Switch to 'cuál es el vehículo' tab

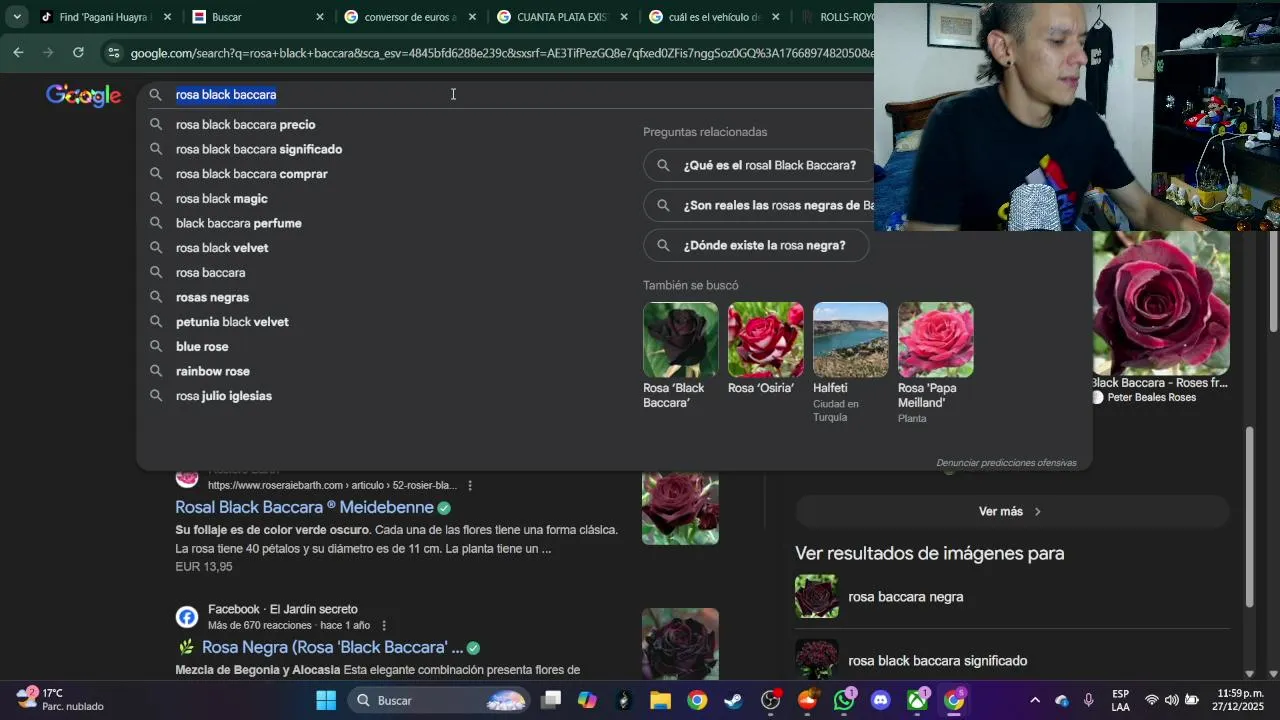[713, 17]
